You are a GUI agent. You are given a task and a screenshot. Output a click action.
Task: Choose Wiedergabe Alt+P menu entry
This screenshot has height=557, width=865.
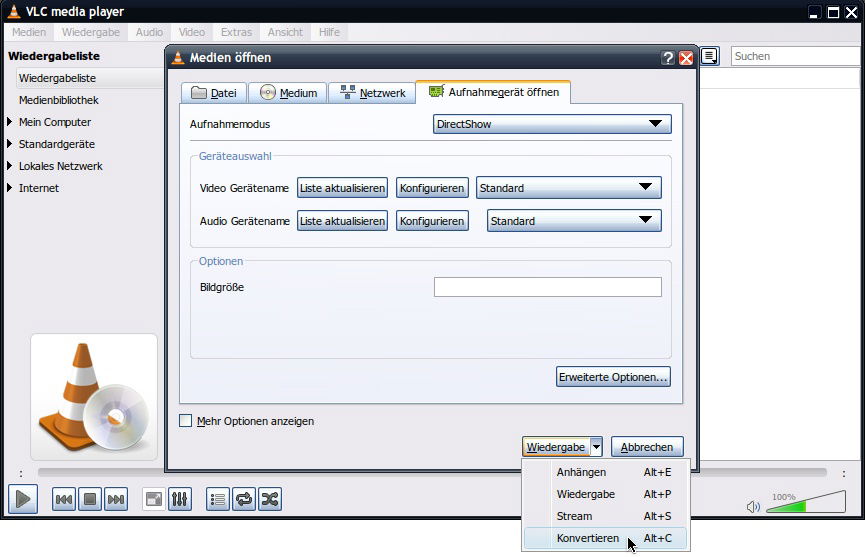tap(606, 494)
